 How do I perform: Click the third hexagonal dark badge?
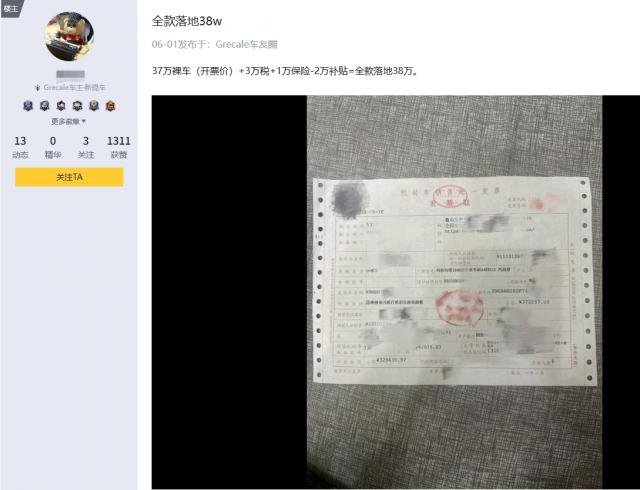[61, 106]
